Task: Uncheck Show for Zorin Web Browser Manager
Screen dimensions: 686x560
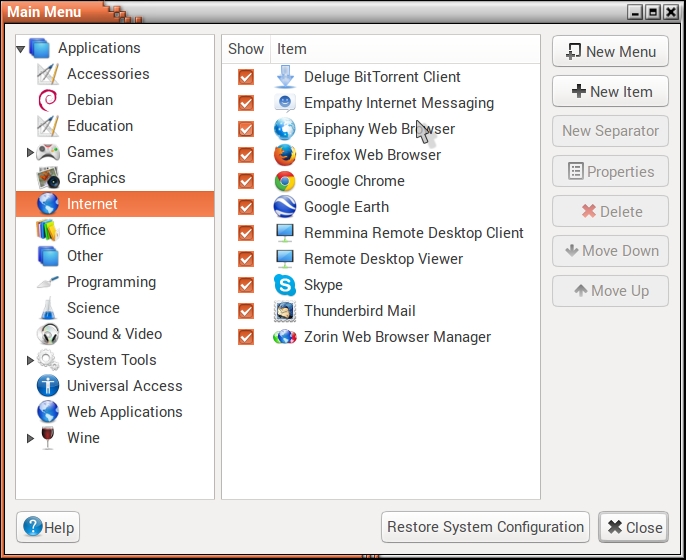Action: pyautogui.click(x=246, y=337)
